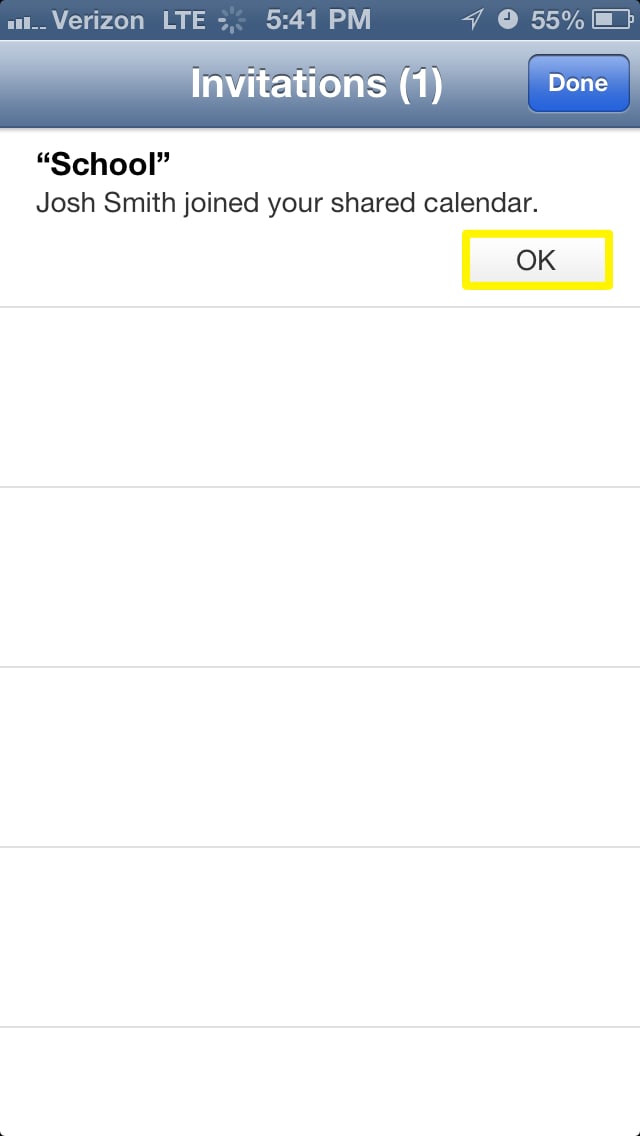Select third empty row beneath School invitation
Screen dimensions: 640x1136
click(320, 757)
